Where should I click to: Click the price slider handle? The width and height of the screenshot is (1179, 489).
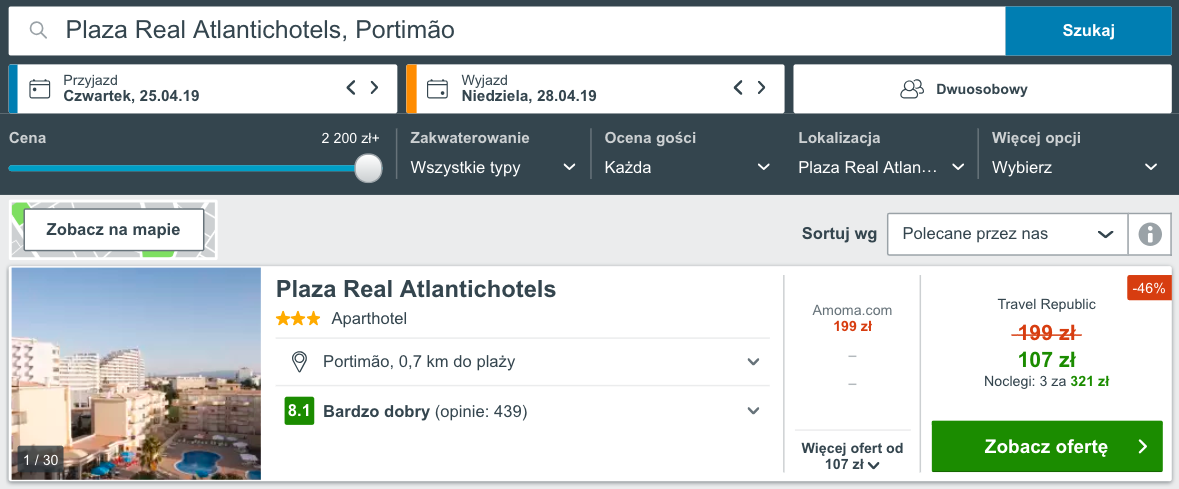(369, 168)
